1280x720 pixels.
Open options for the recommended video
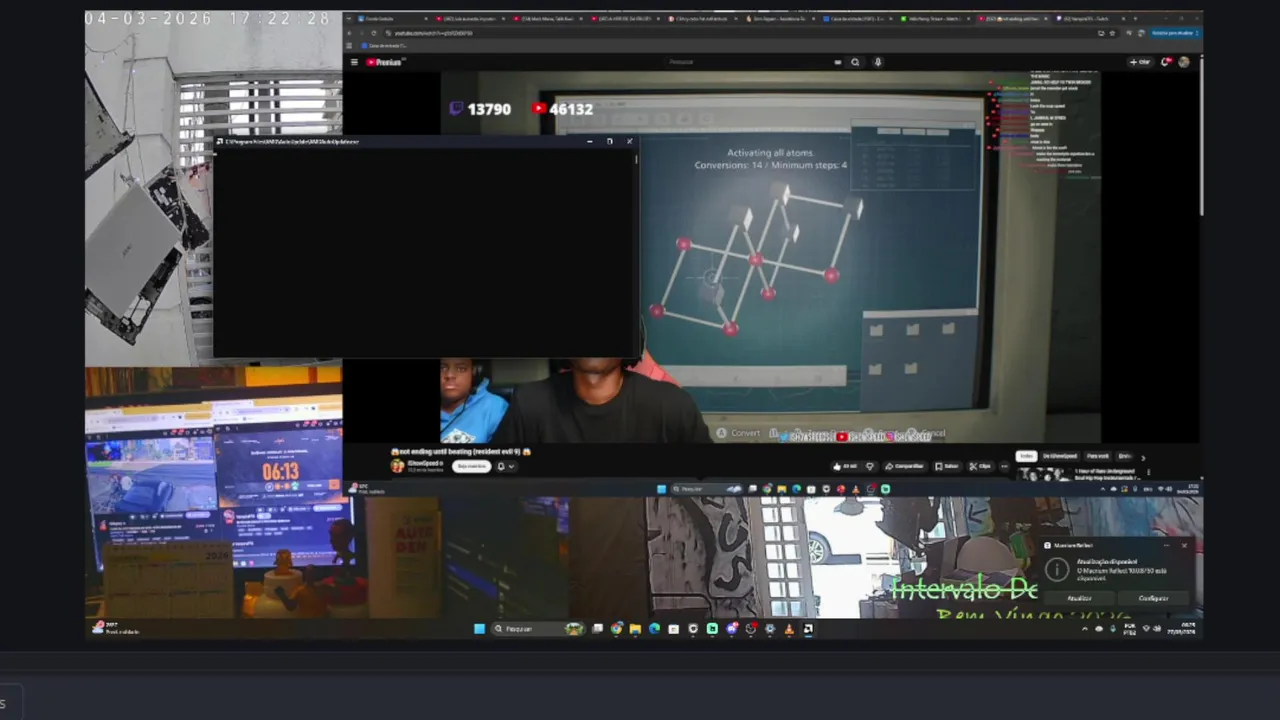click(1149, 472)
